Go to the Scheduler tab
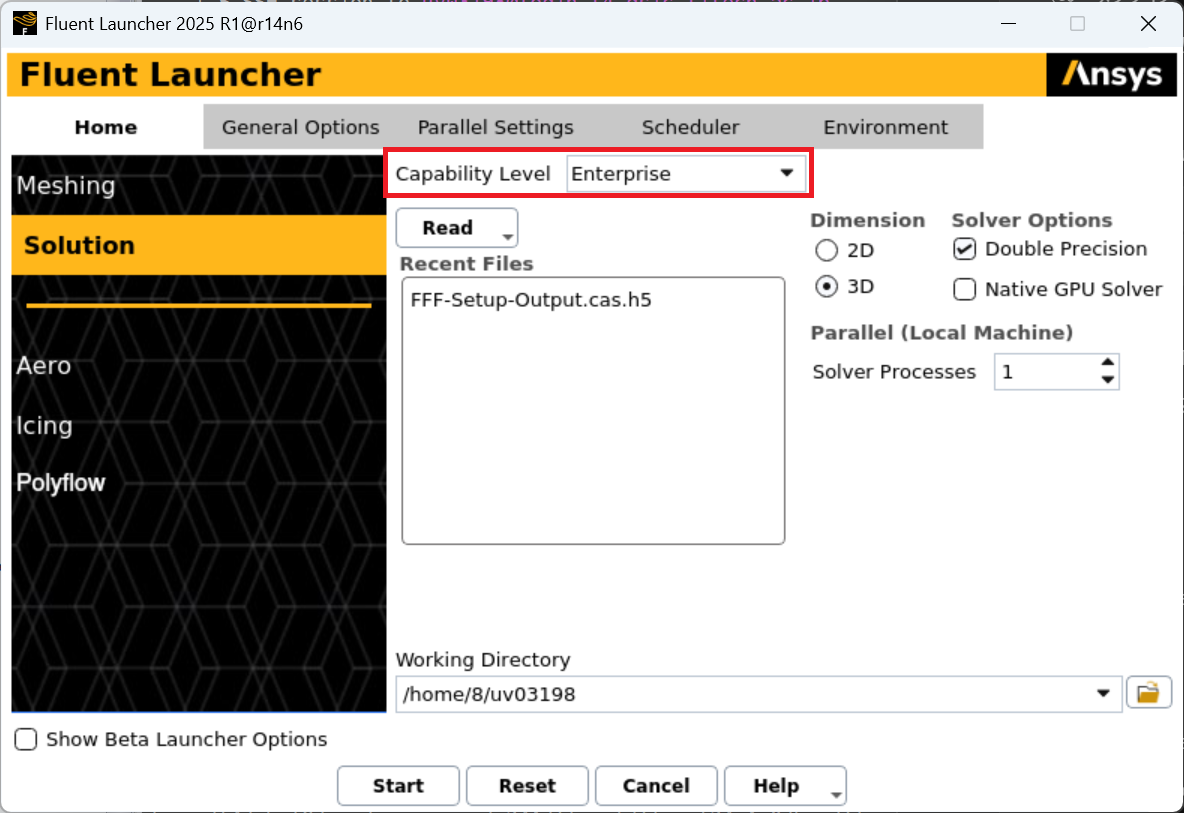The width and height of the screenshot is (1184, 813). coord(690,128)
